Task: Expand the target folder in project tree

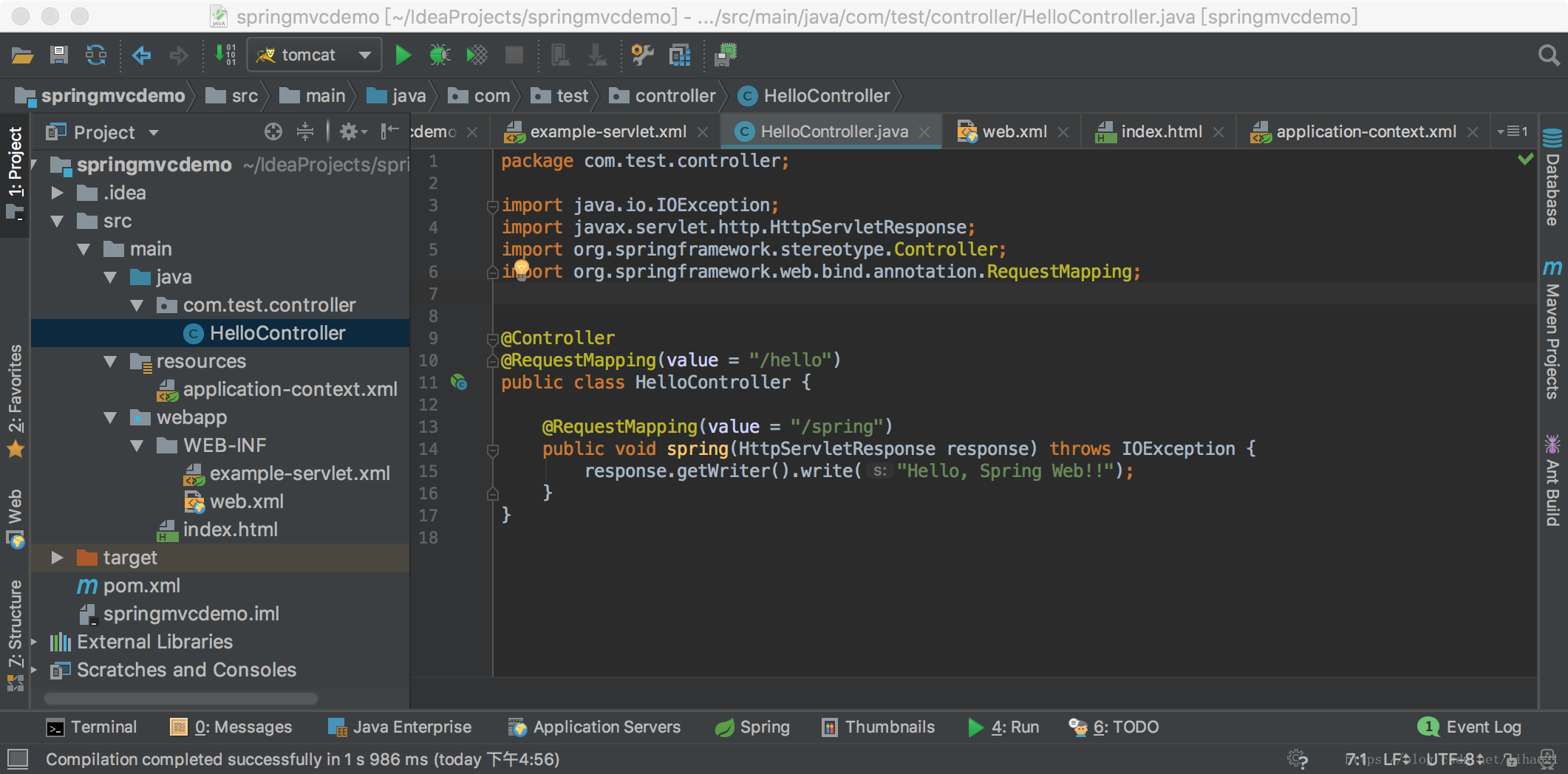Action: pyautogui.click(x=57, y=558)
